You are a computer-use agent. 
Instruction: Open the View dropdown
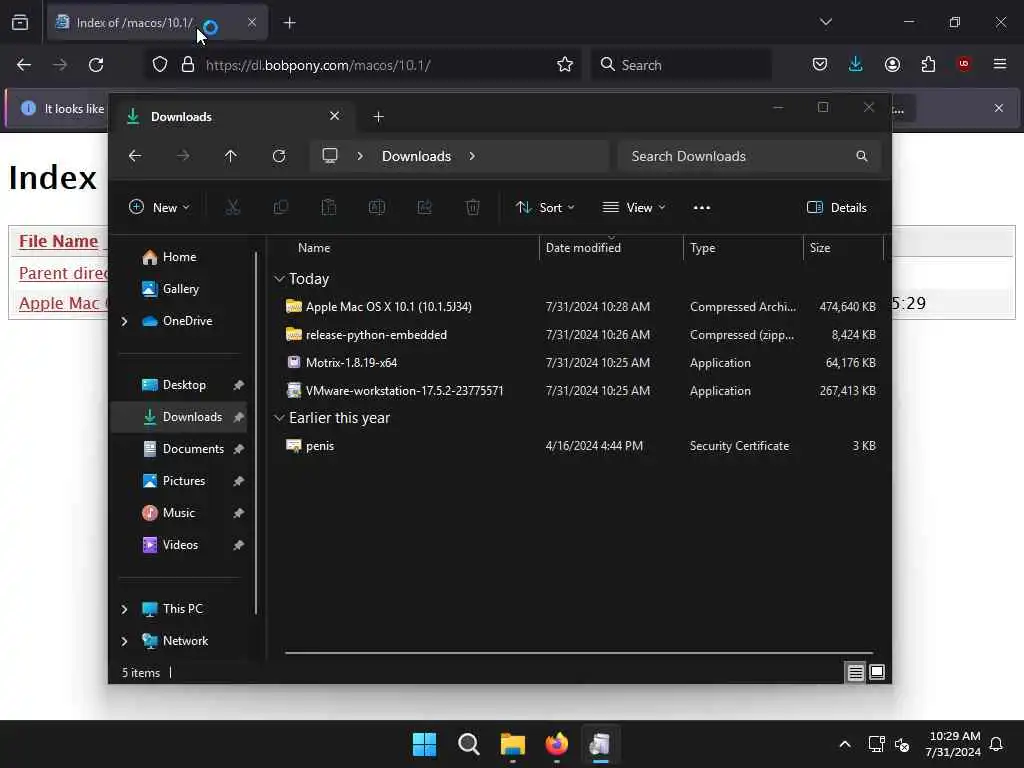634,208
